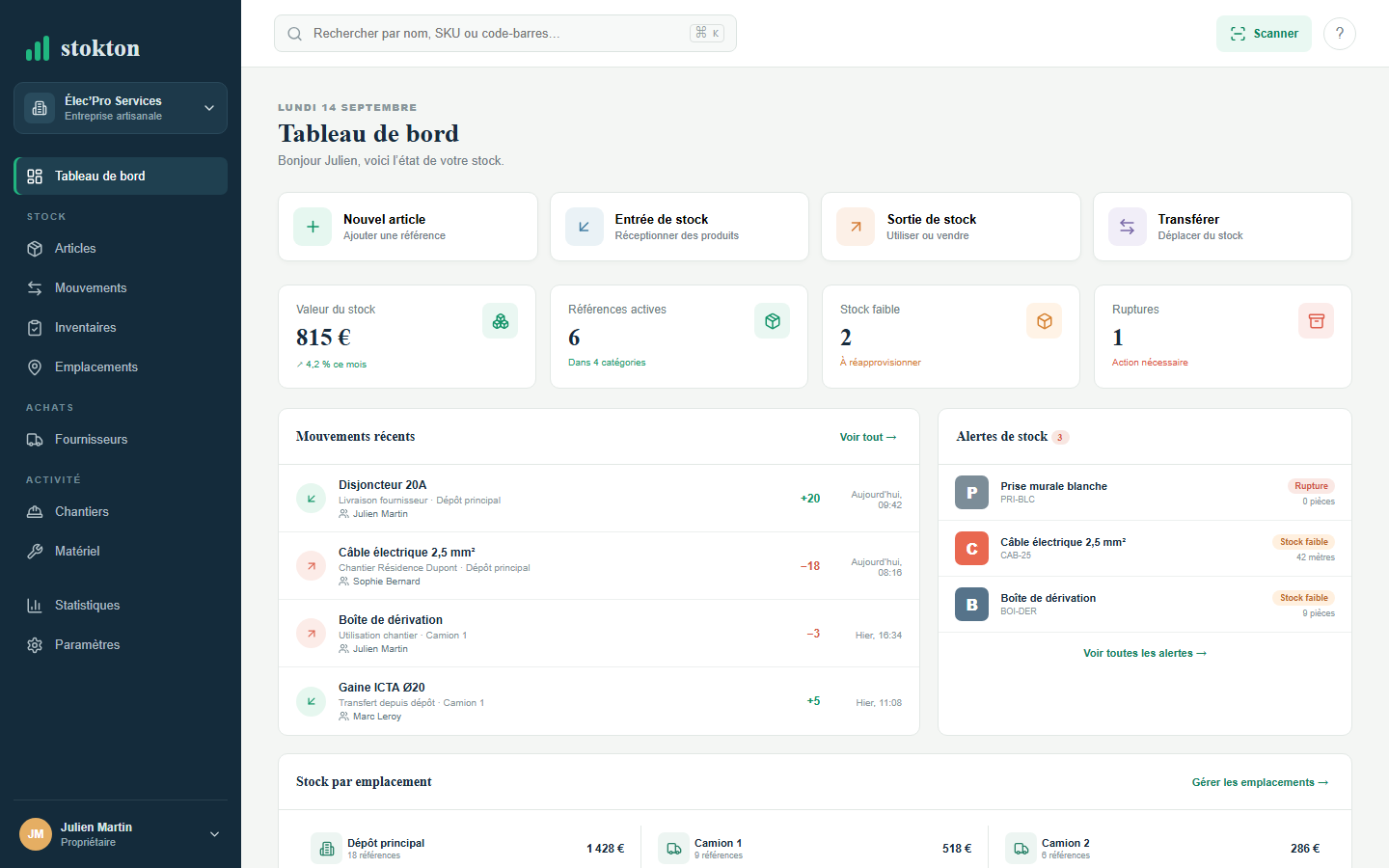The height and width of the screenshot is (868, 1389).
Task: Open Chantiers in the sidebar
Action: [121, 512]
